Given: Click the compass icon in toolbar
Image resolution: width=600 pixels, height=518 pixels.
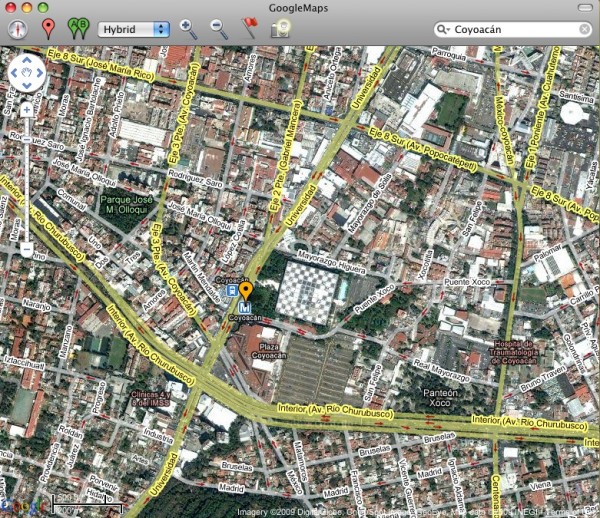Looking at the screenshot, I should click(18, 29).
